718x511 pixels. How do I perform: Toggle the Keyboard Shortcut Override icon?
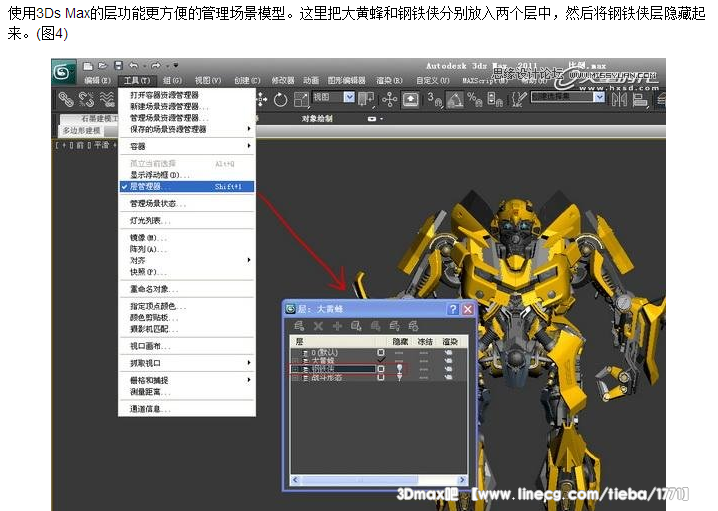(x=410, y=99)
